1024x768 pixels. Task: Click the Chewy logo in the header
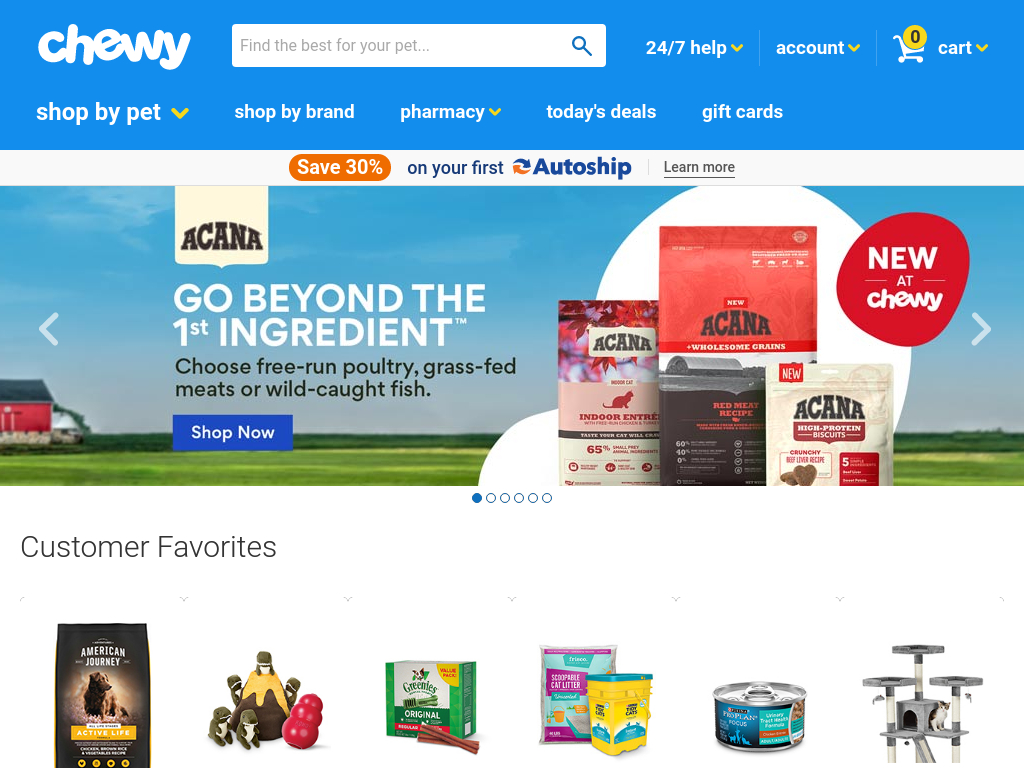(114, 46)
